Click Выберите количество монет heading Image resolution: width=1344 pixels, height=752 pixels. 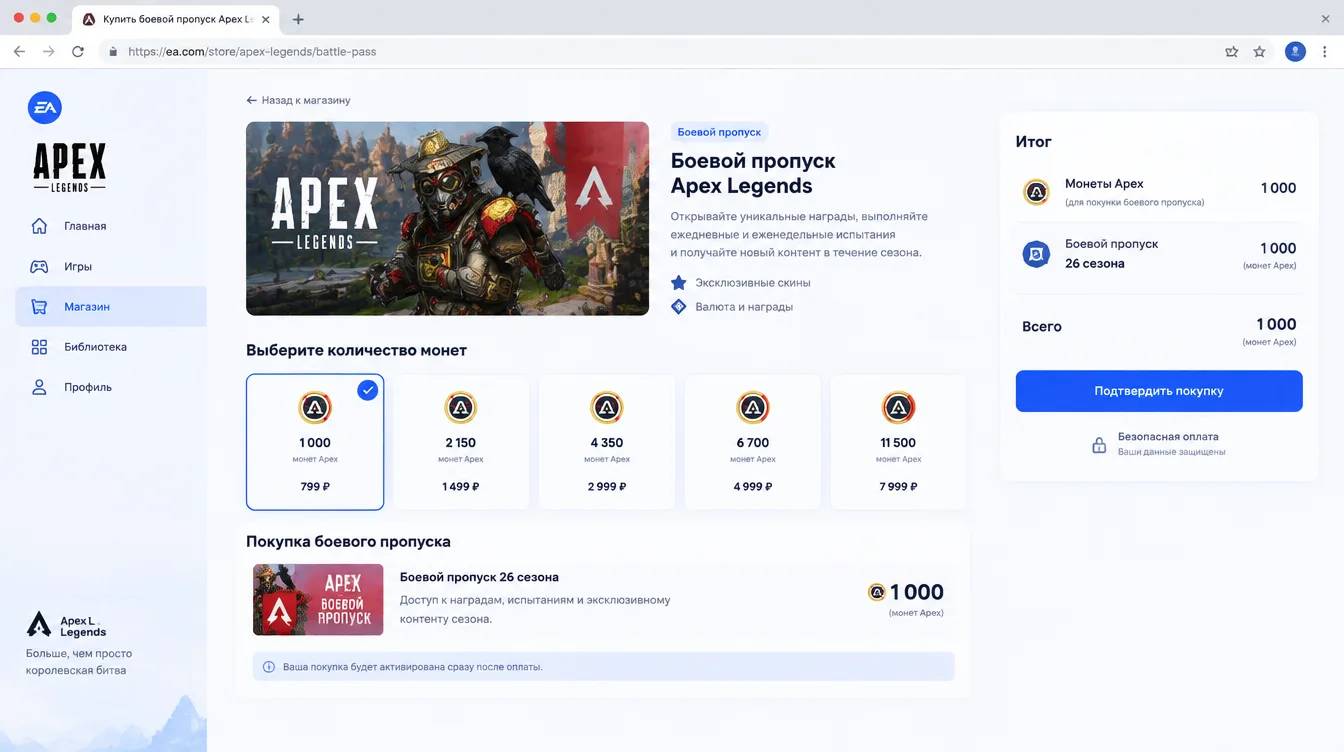pos(356,350)
